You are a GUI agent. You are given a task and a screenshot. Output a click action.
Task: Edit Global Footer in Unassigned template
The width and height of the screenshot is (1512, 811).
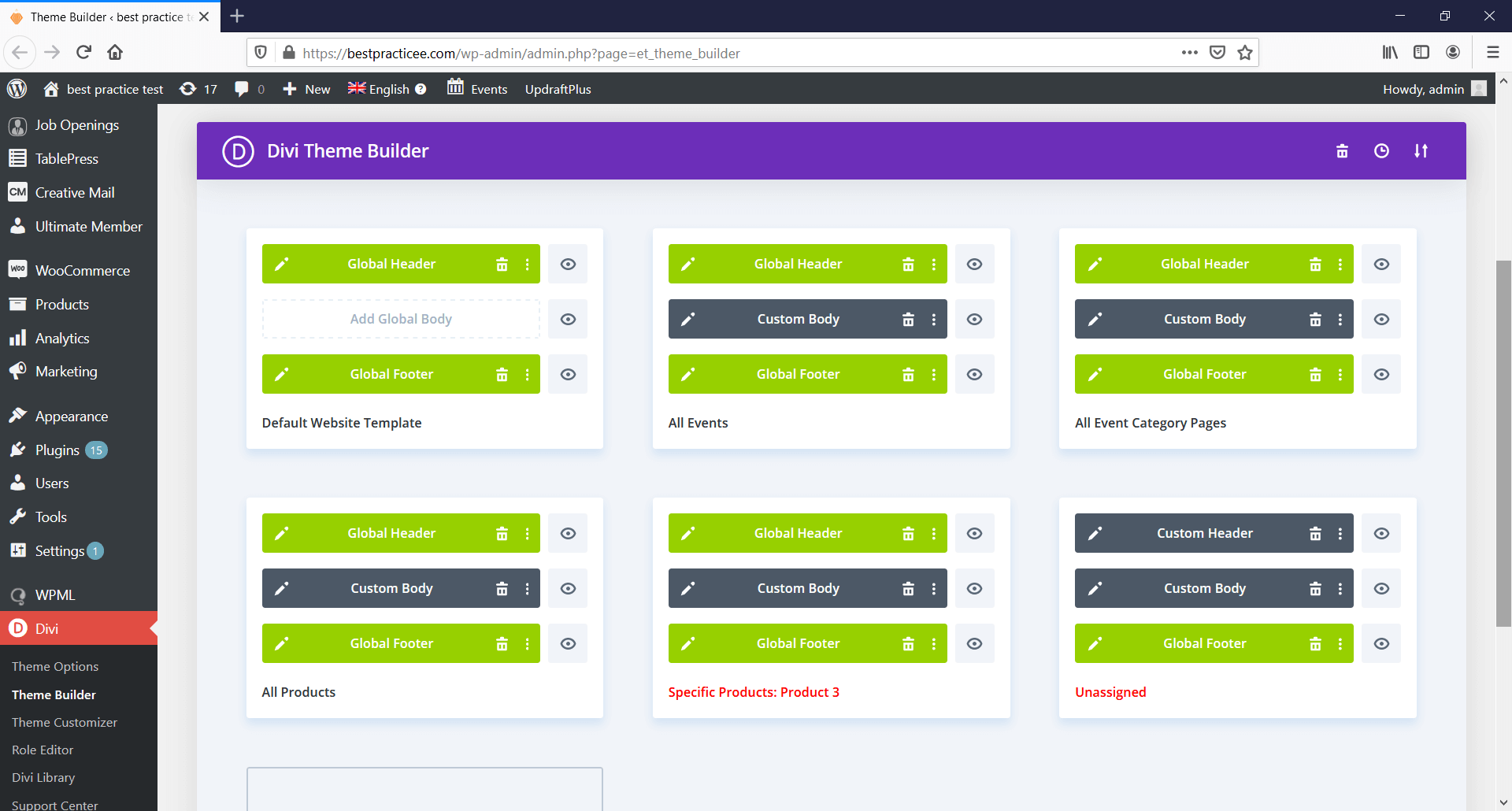click(1095, 644)
